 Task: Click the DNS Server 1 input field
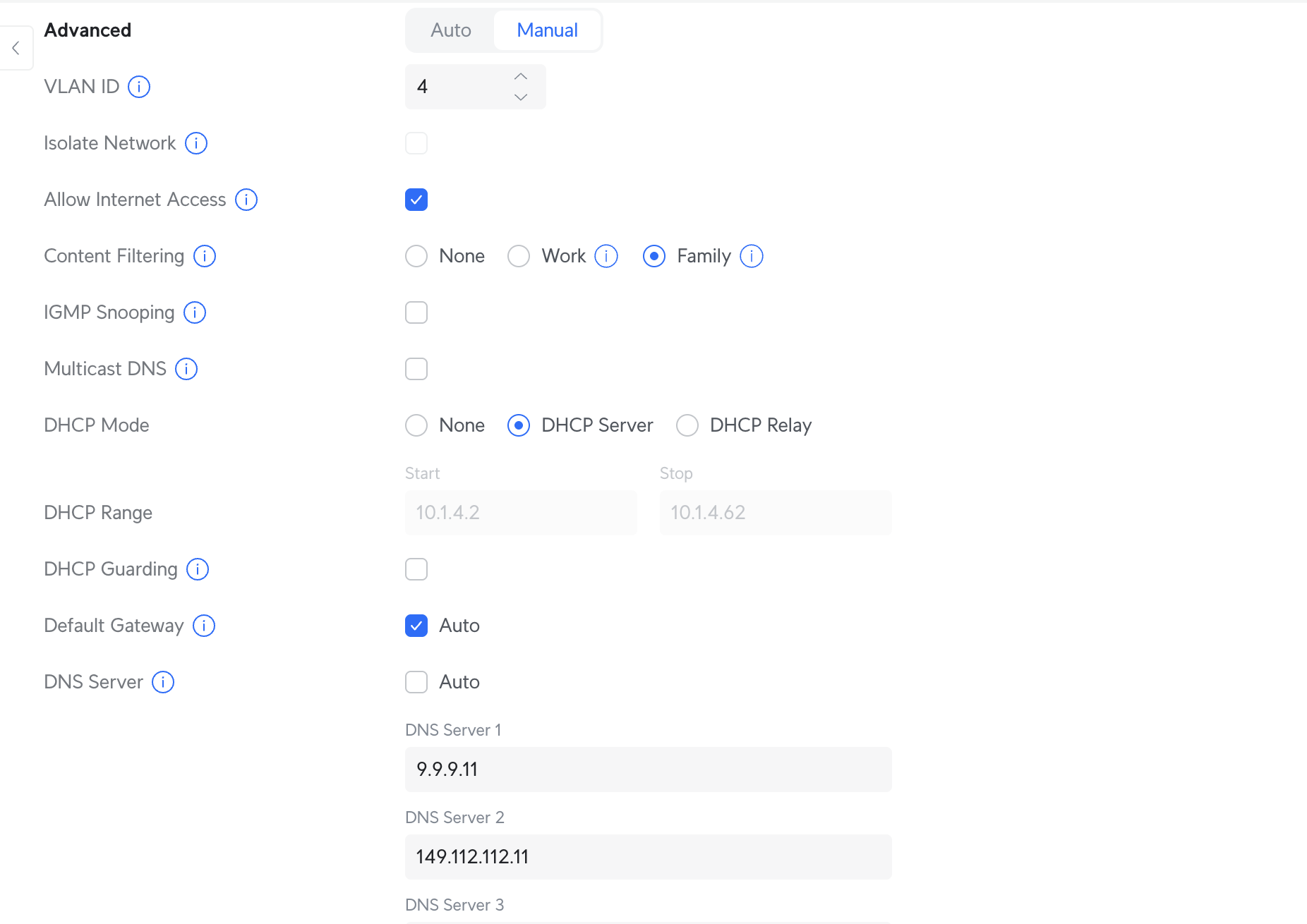(x=648, y=770)
